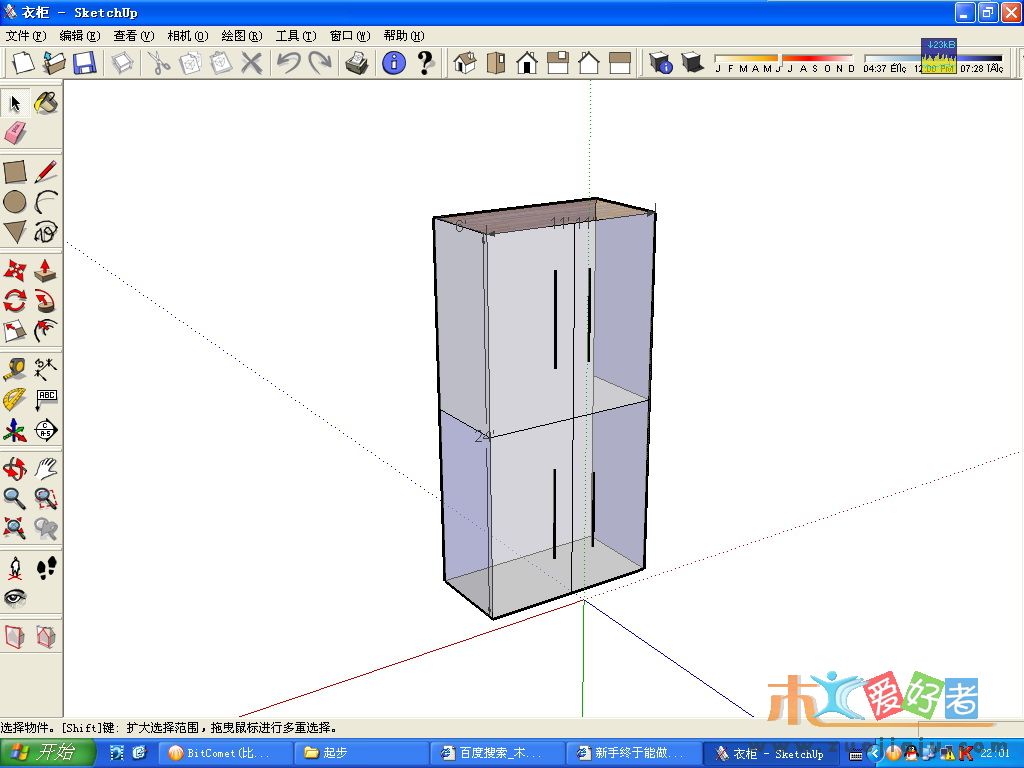
Task: Click the Windows 开始 start button
Action: tap(48, 753)
